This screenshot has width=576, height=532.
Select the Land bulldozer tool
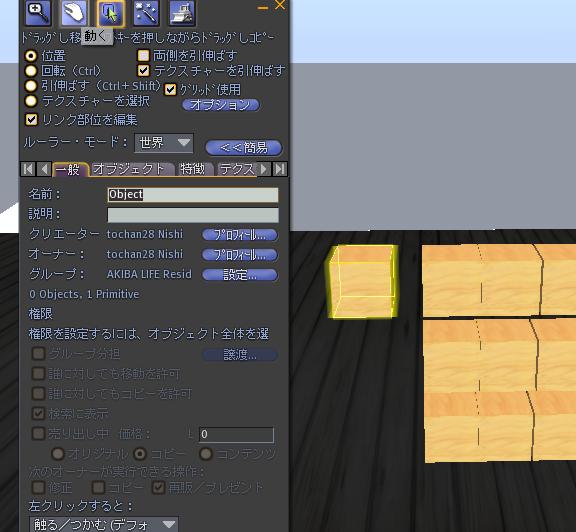coord(182,13)
